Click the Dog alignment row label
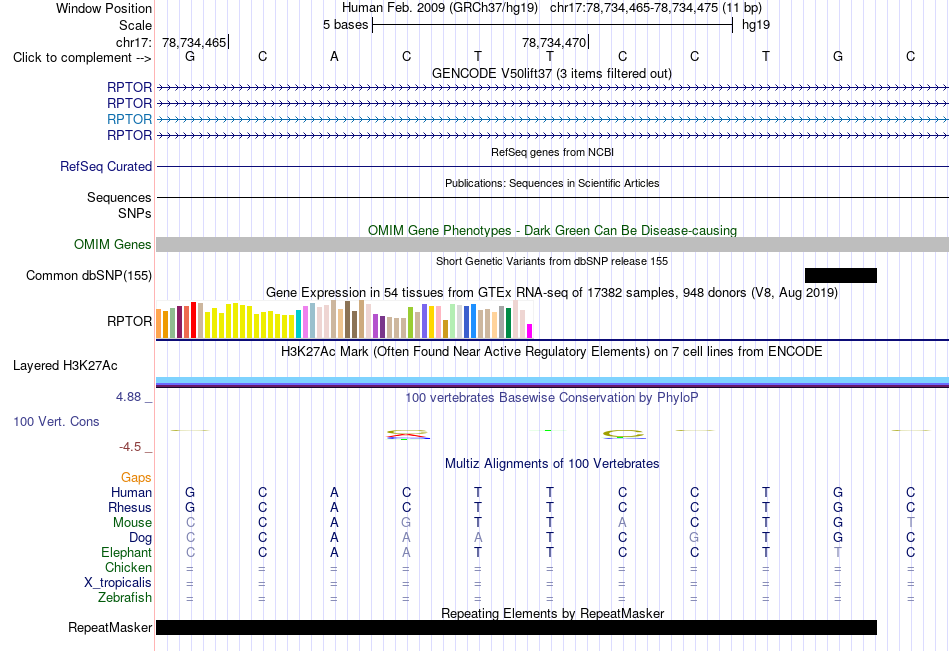950x651 pixels. 140,538
